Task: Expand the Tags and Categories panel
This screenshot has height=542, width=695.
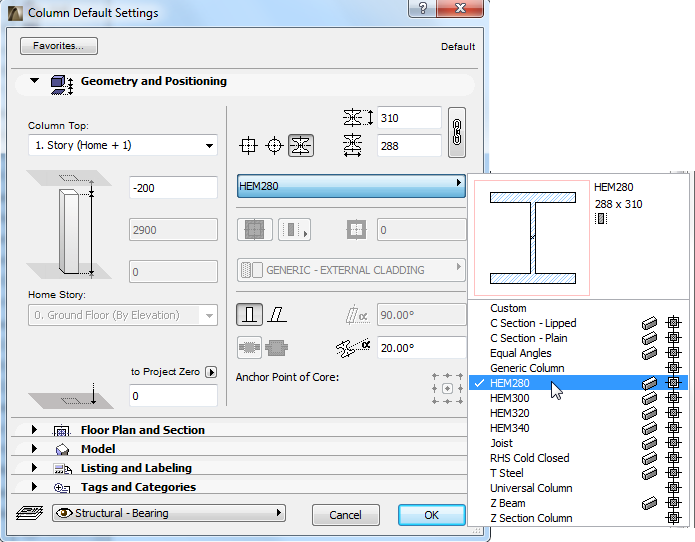Action: [34, 487]
